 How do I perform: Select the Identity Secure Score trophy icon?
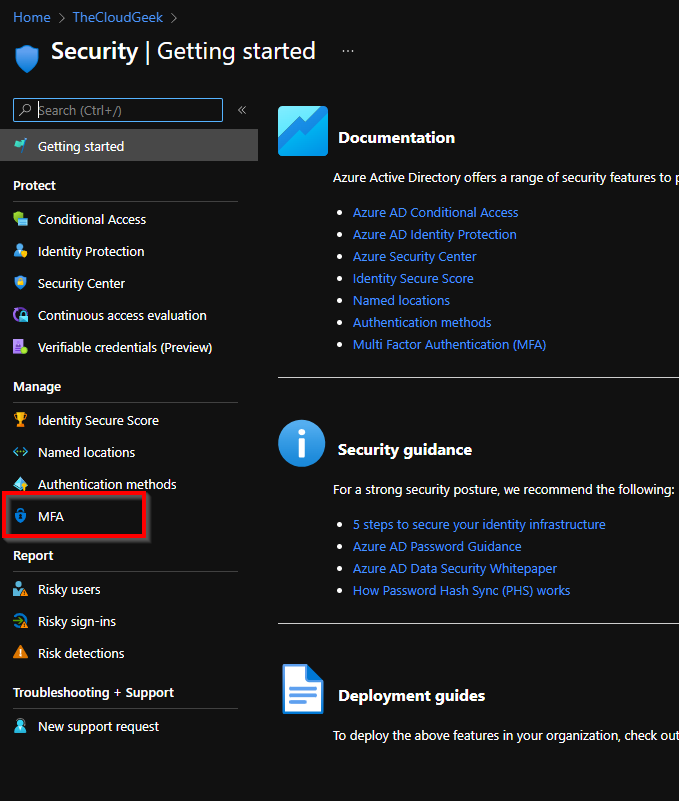click(22, 420)
